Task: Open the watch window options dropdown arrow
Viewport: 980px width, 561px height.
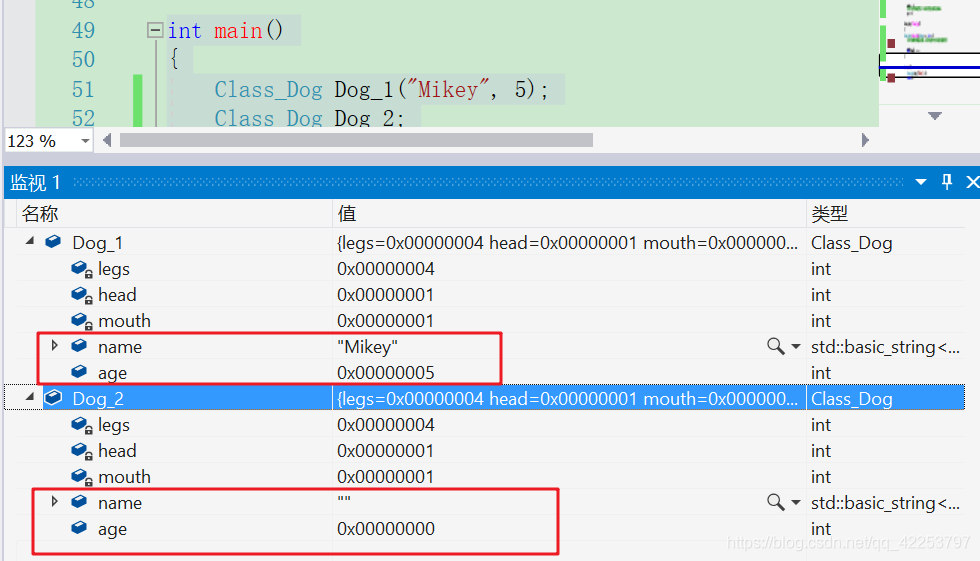Action: (921, 182)
